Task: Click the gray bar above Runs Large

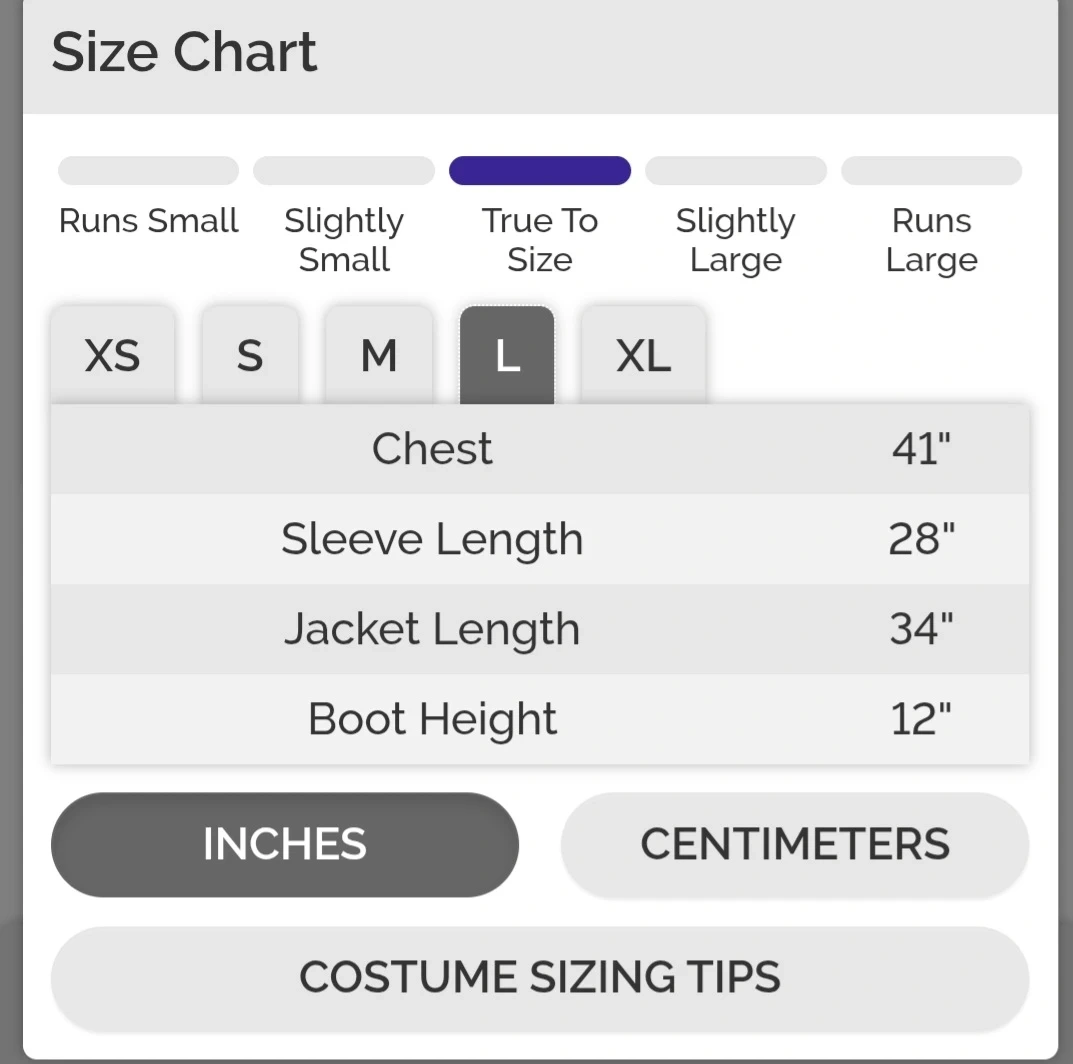Action: point(931,171)
